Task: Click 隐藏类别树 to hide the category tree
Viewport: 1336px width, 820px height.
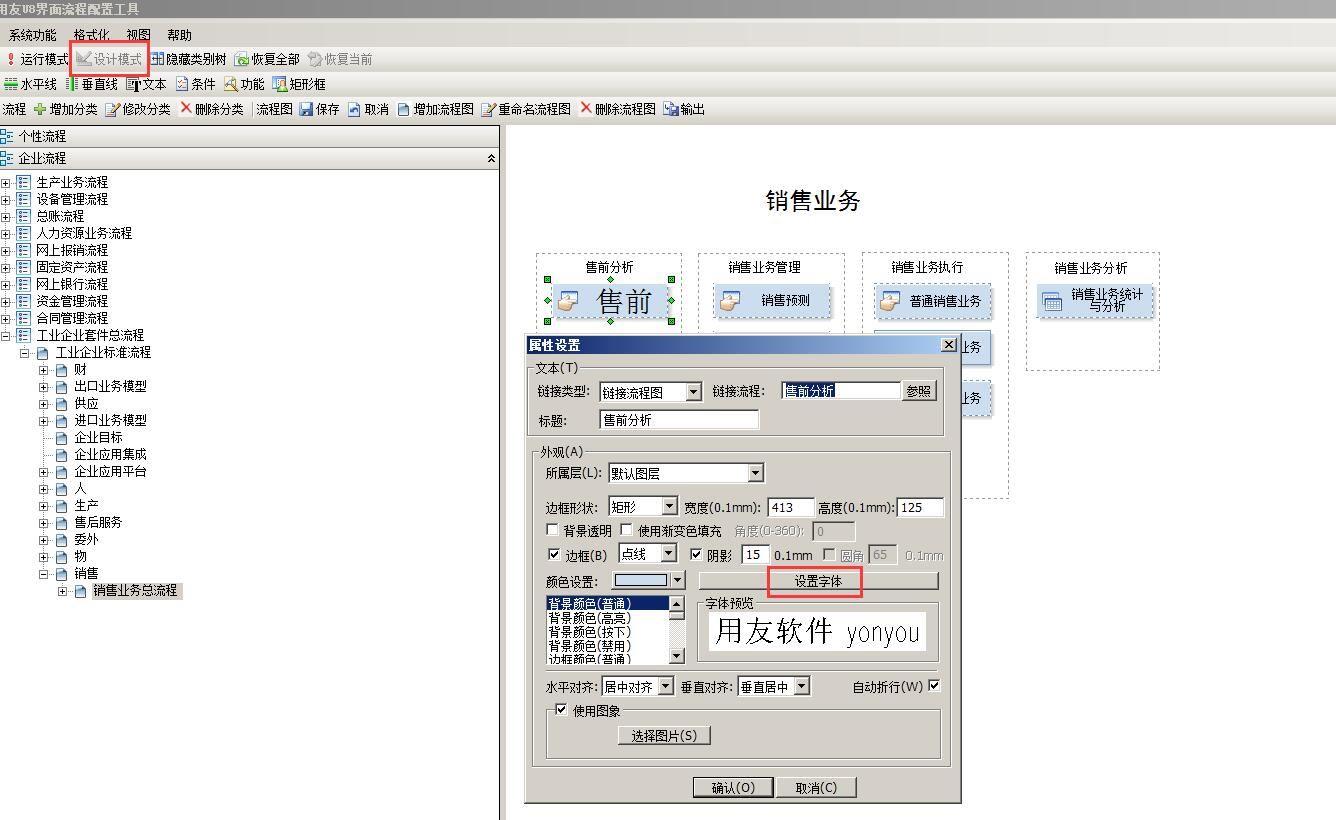Action: coord(189,59)
